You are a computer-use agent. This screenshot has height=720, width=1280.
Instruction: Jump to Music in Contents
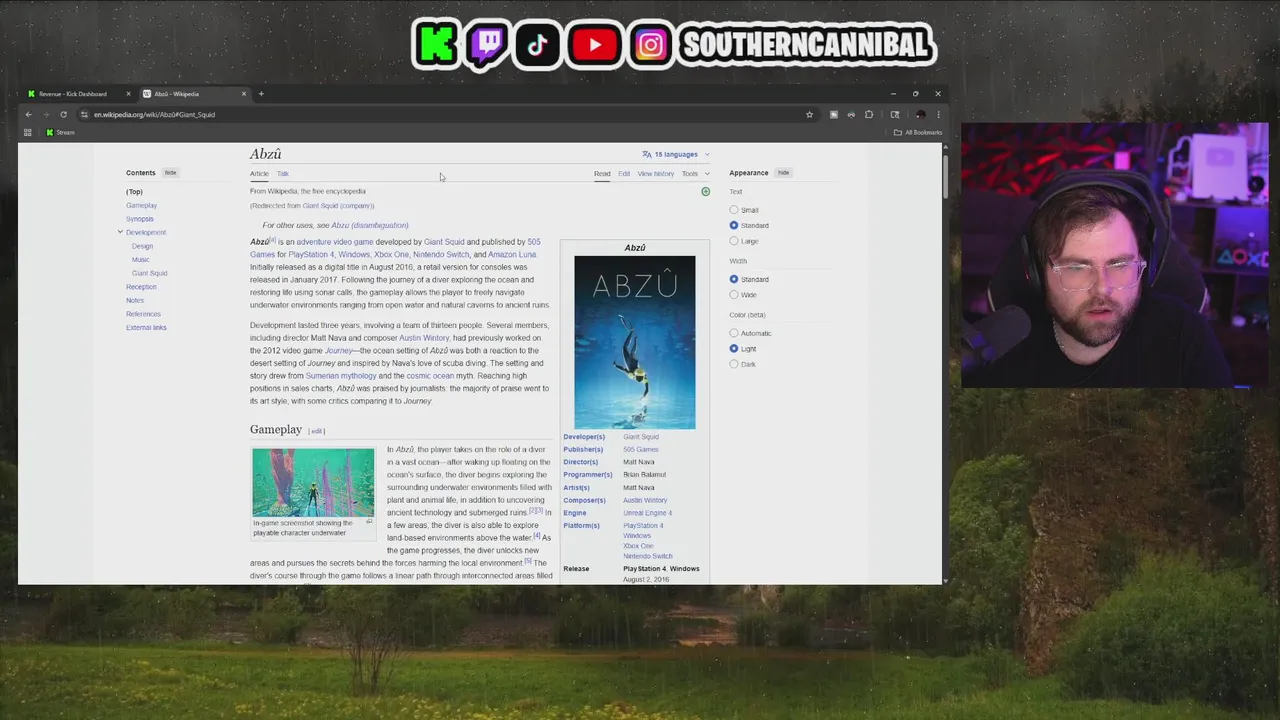[141, 259]
